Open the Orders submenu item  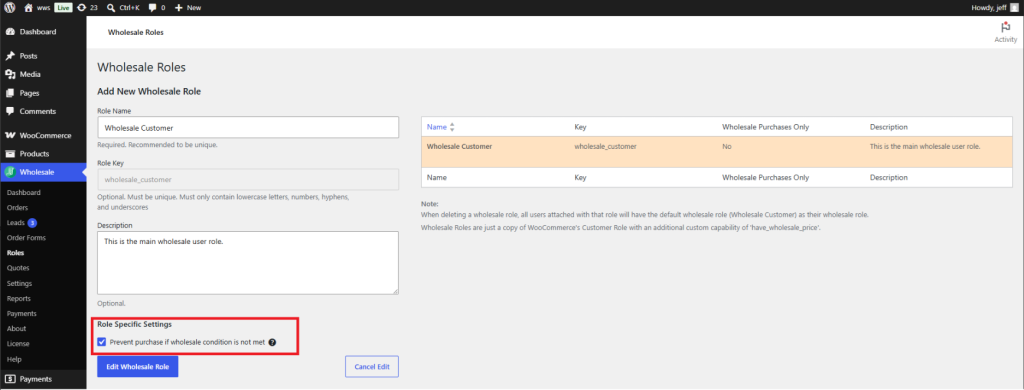click(x=17, y=208)
